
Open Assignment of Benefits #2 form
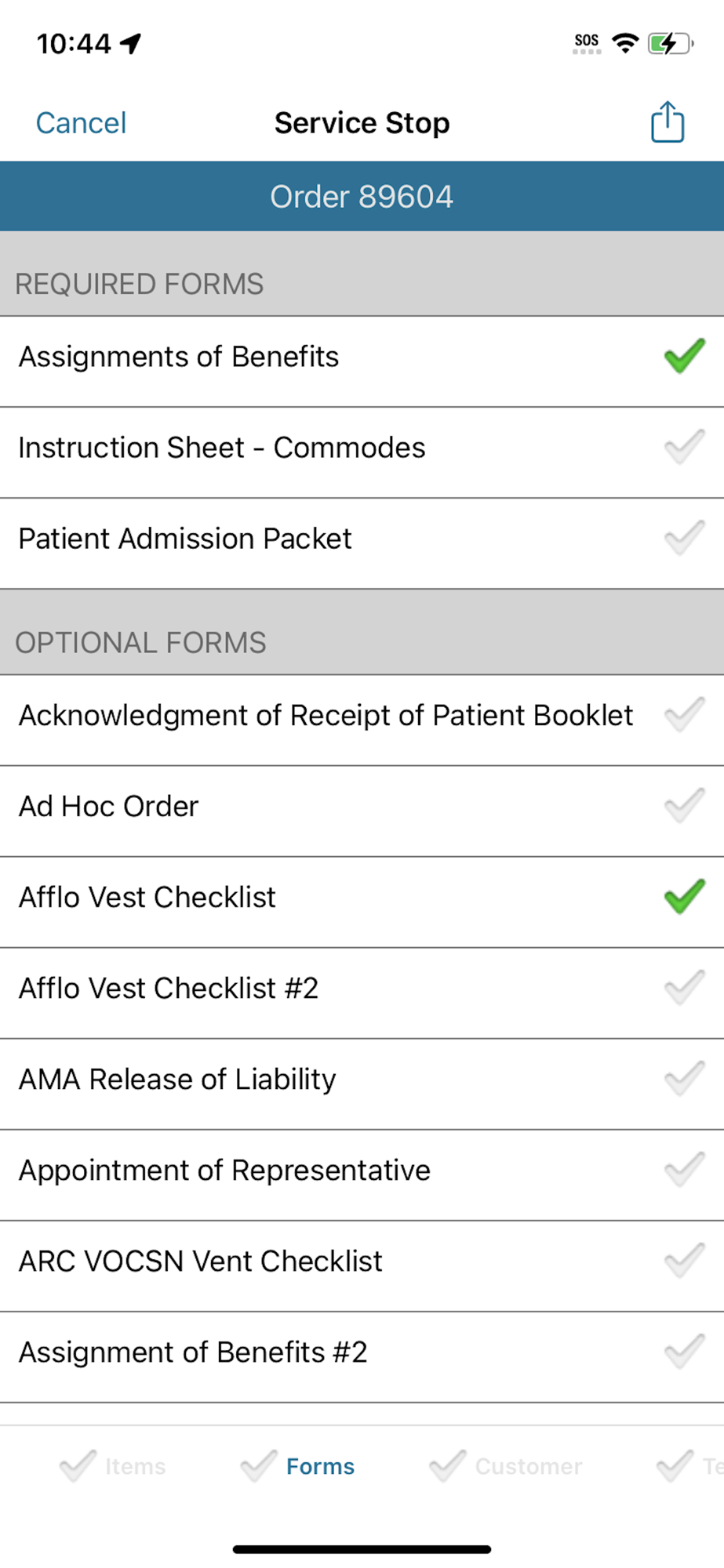coord(193,1352)
